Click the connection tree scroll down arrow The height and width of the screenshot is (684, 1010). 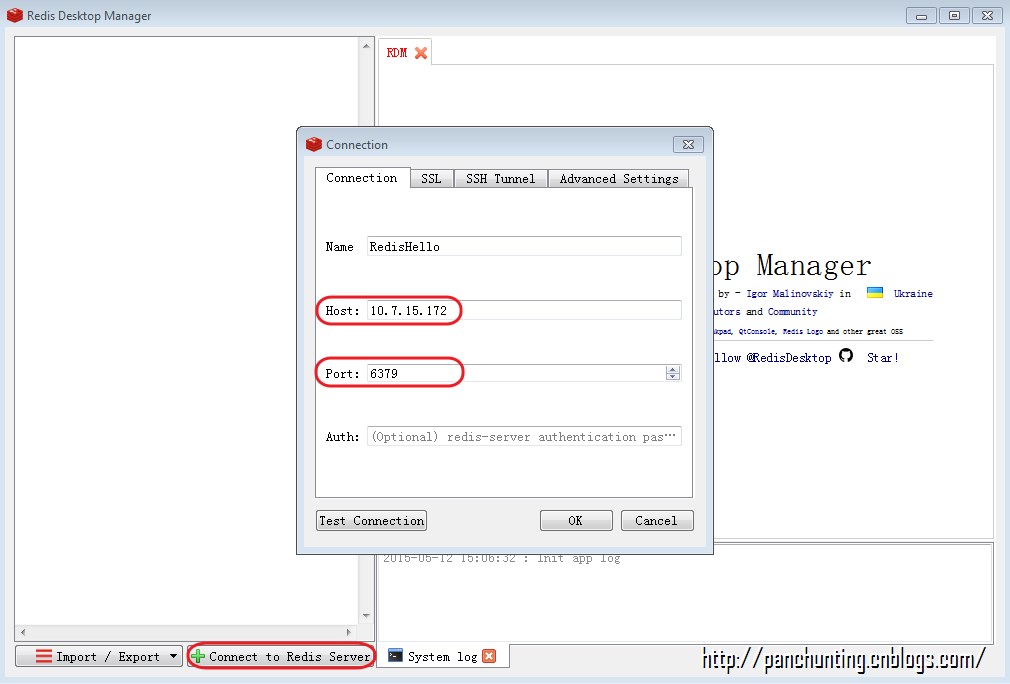pyautogui.click(x=366, y=616)
